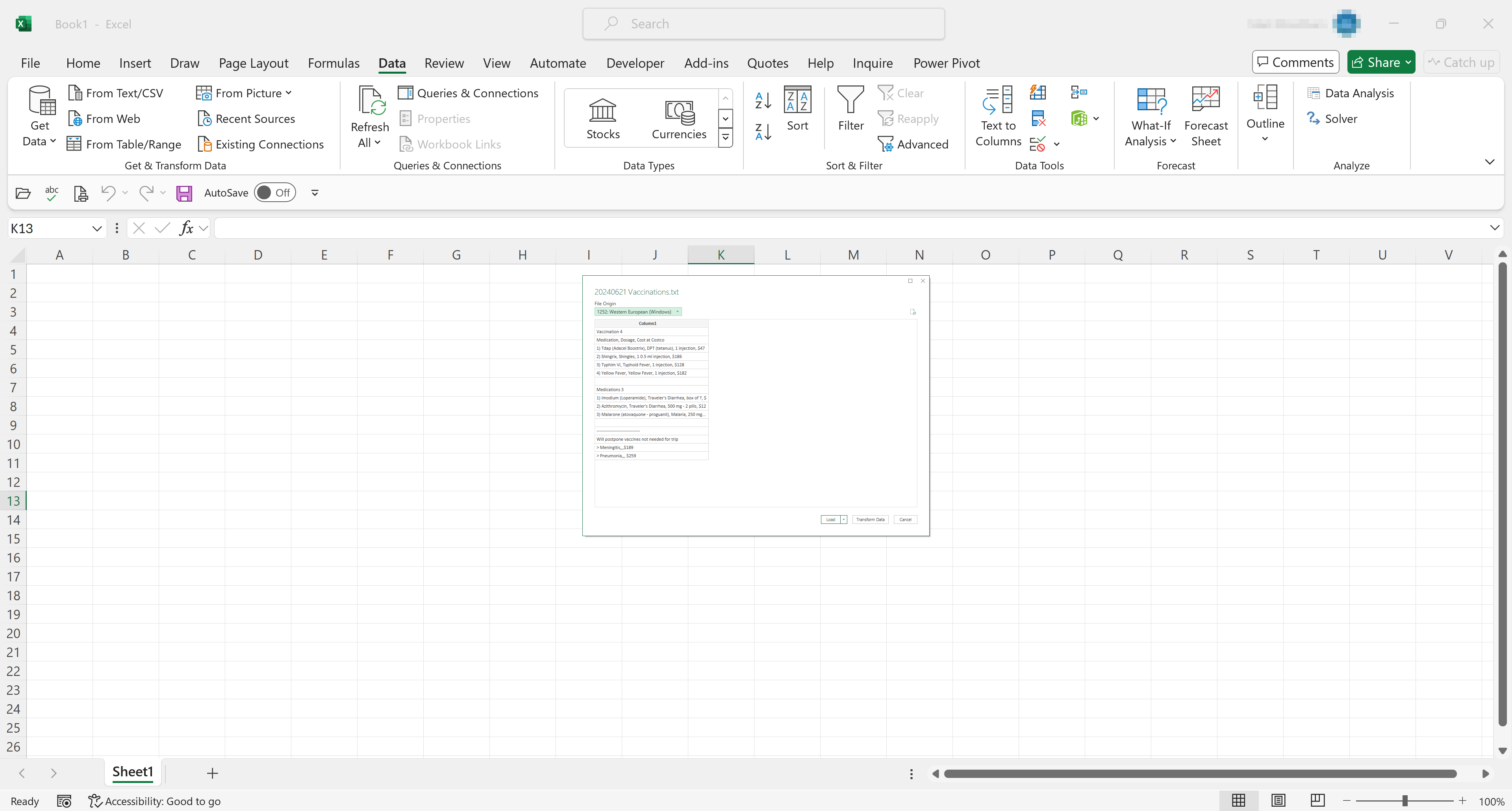Viewport: 1512px width, 811px height.
Task: Expand the Load button dropdown arrow
Action: click(x=843, y=519)
